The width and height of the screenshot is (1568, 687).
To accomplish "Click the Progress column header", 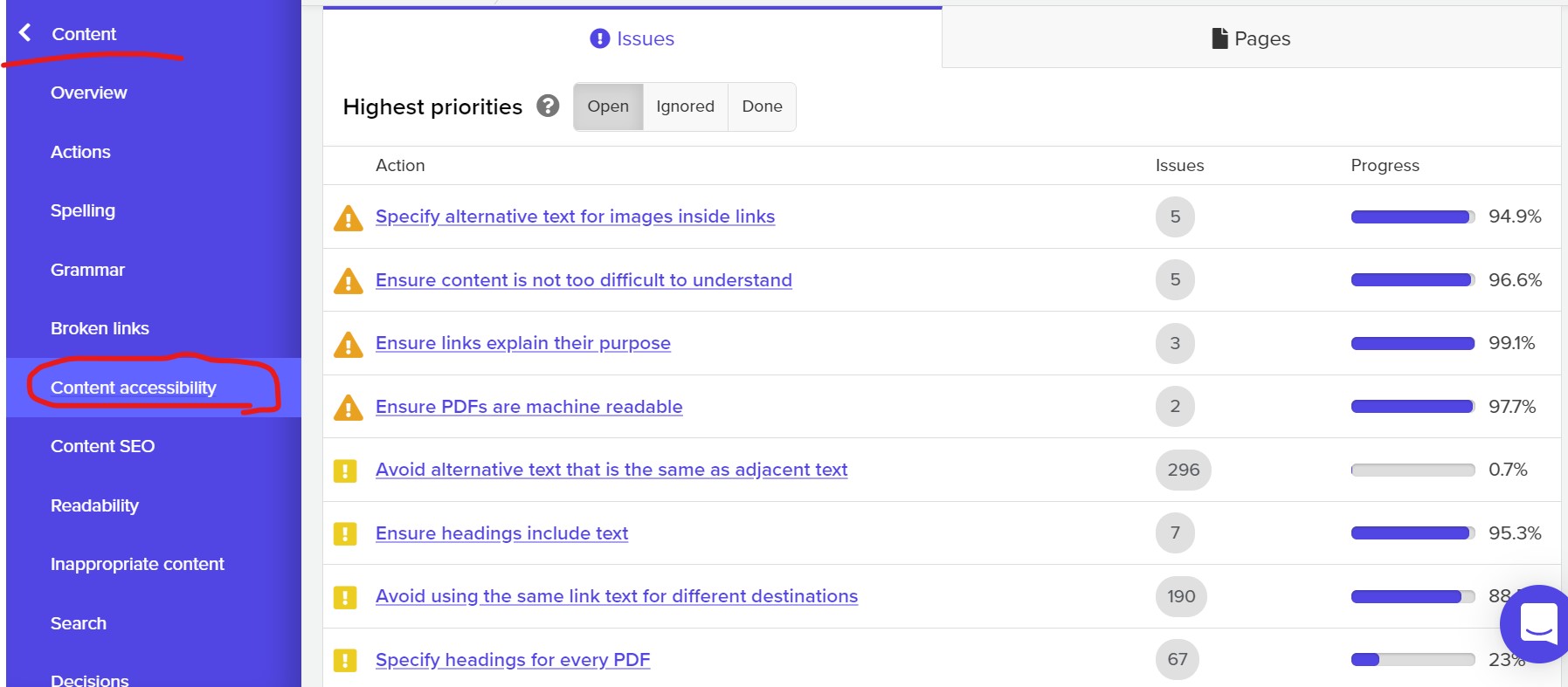I will [1385, 166].
